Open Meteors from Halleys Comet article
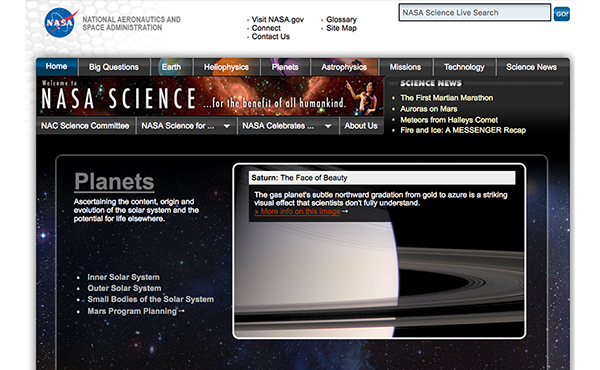Image resolution: width=600 pixels, height=370 pixels. [449, 120]
